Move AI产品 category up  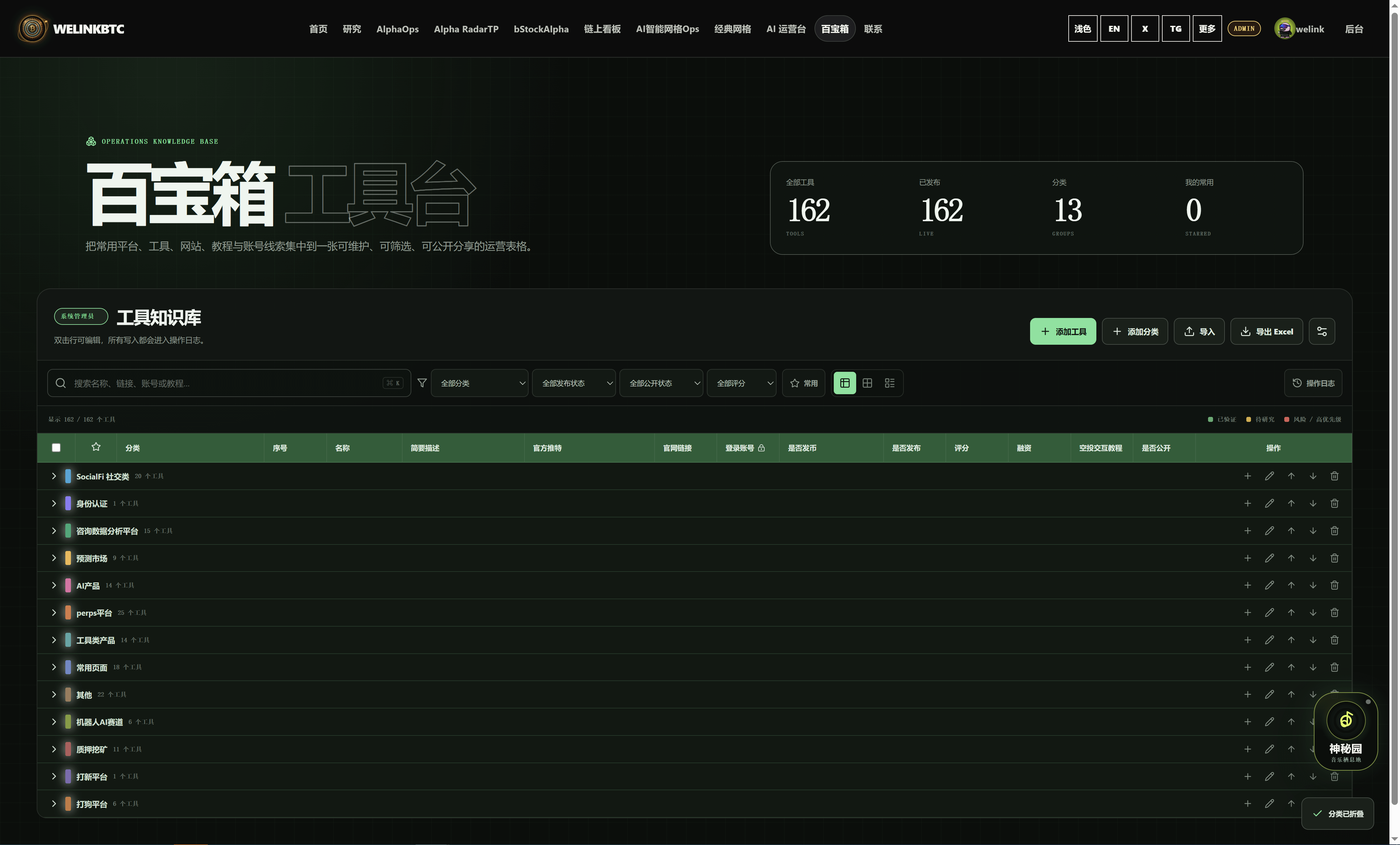[1291, 585]
